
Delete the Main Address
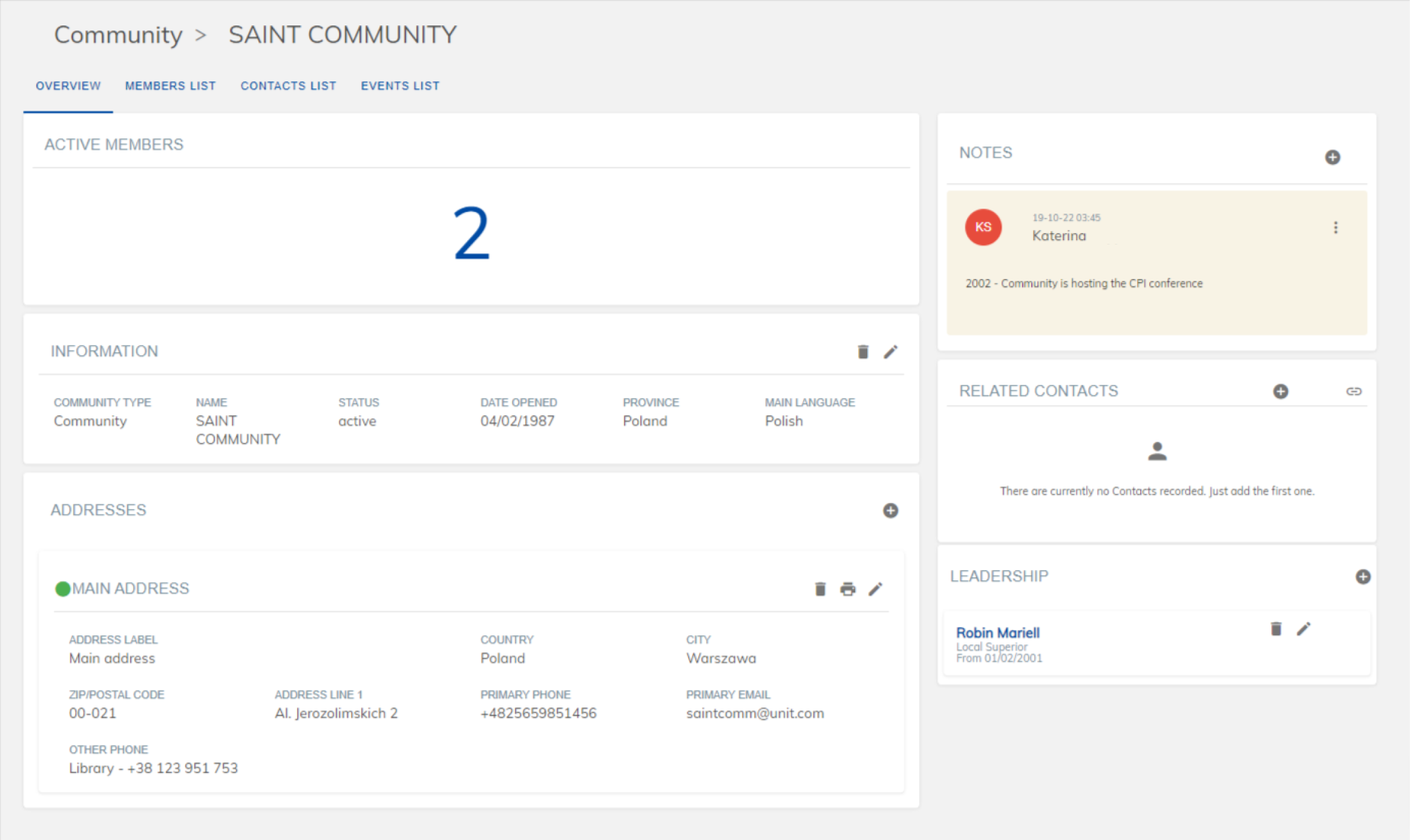click(x=820, y=588)
